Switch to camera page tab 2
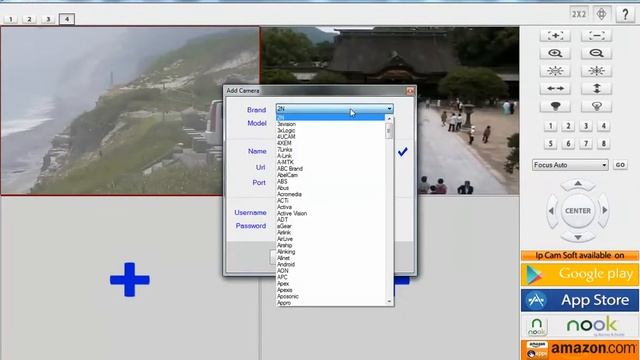 pos(29,19)
